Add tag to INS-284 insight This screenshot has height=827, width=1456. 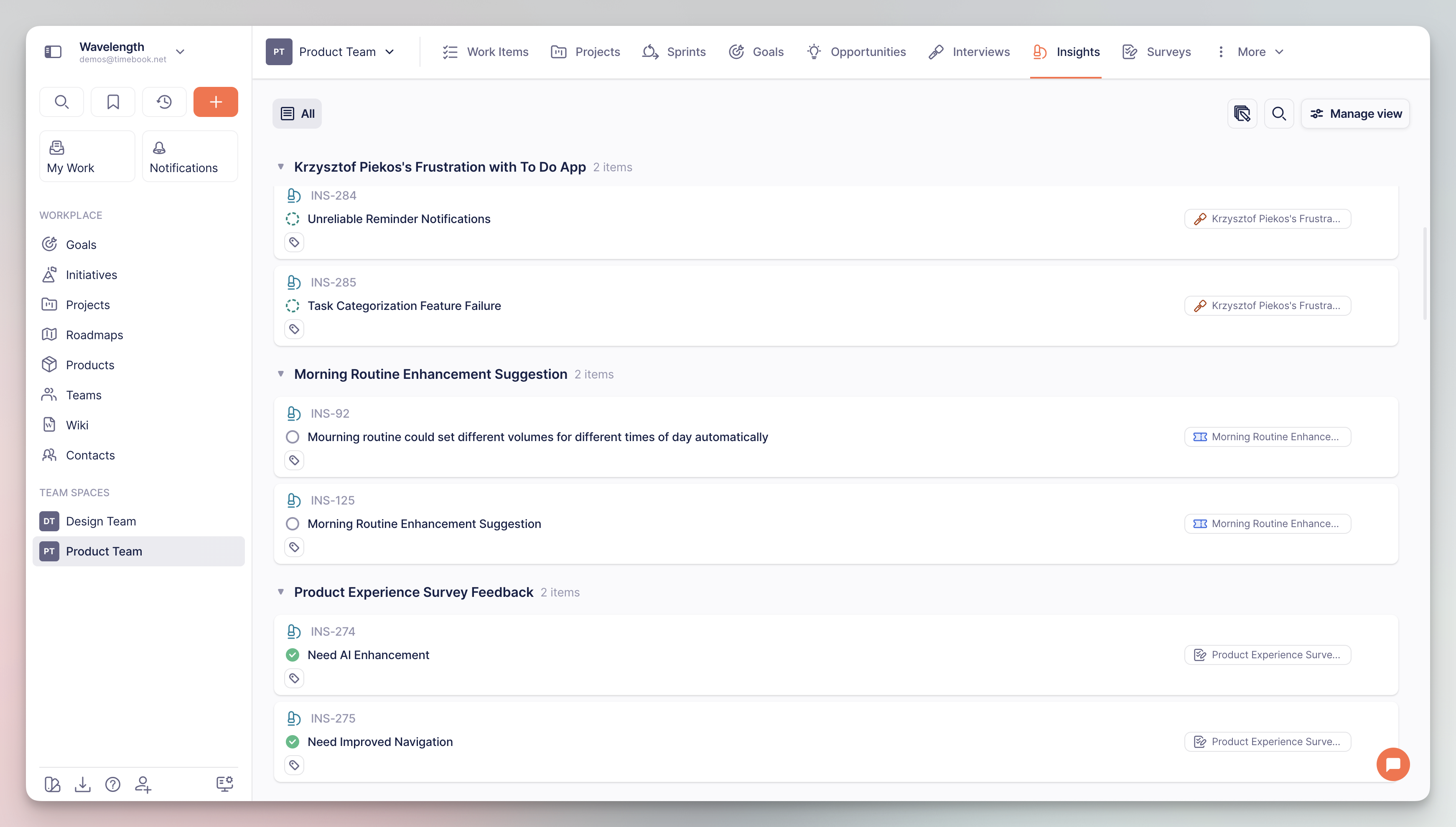pos(294,243)
